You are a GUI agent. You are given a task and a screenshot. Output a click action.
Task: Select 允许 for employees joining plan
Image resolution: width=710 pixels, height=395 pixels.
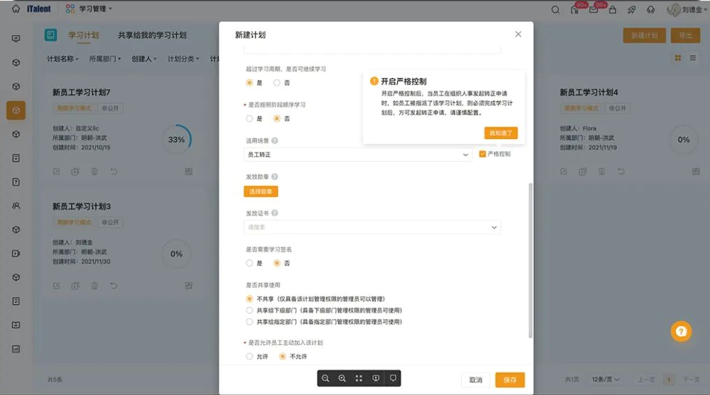pos(249,356)
